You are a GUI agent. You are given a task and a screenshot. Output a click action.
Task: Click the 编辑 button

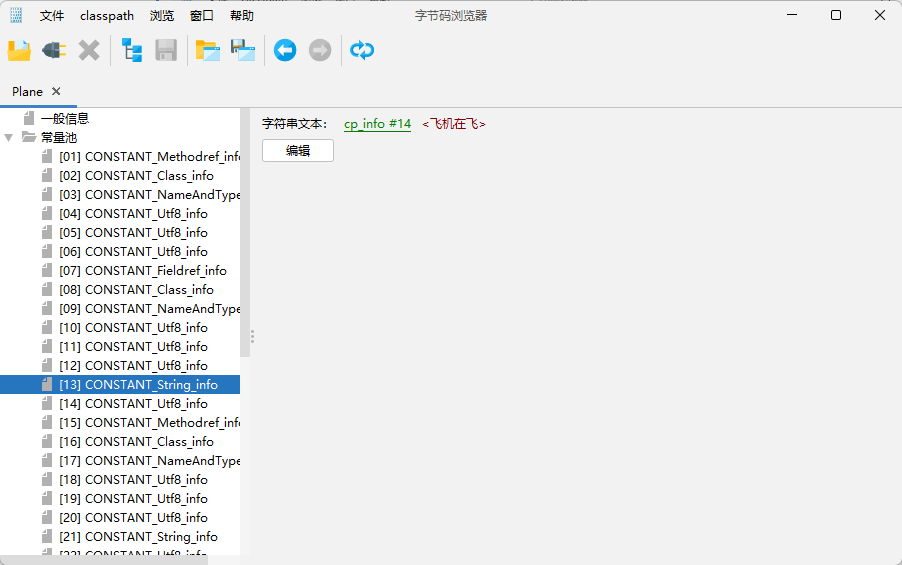pos(297,151)
